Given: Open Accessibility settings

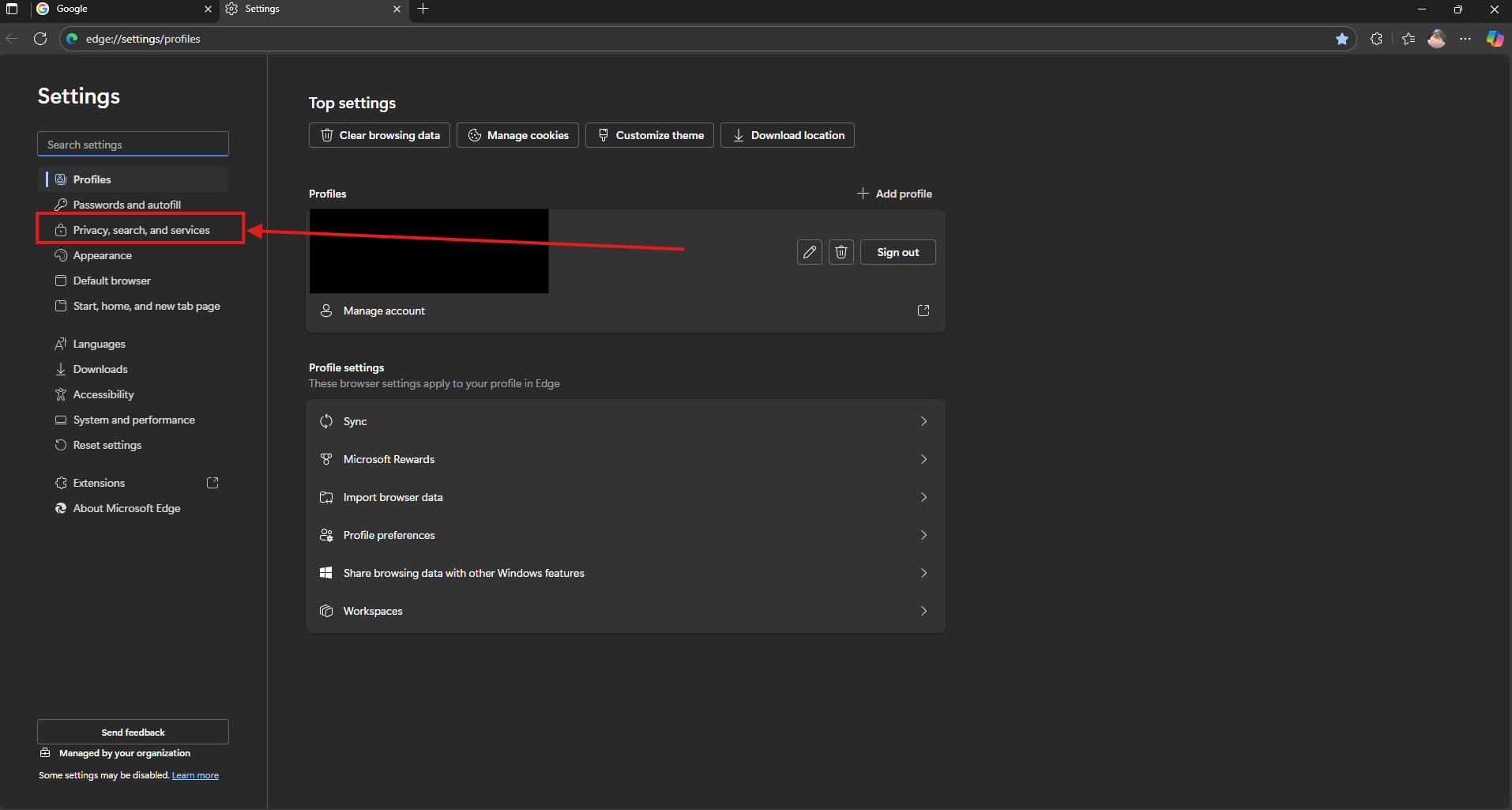Looking at the screenshot, I should 133,394.
